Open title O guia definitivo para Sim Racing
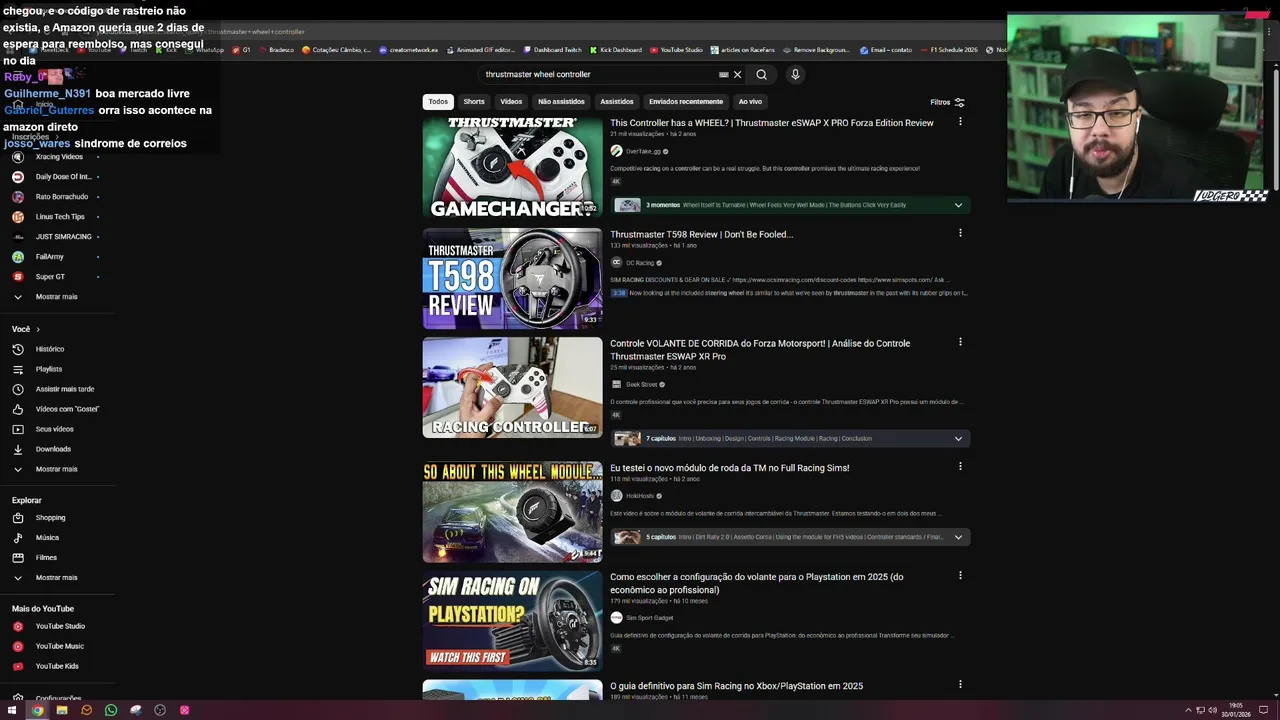This screenshot has height=720, width=1280. click(x=736, y=686)
